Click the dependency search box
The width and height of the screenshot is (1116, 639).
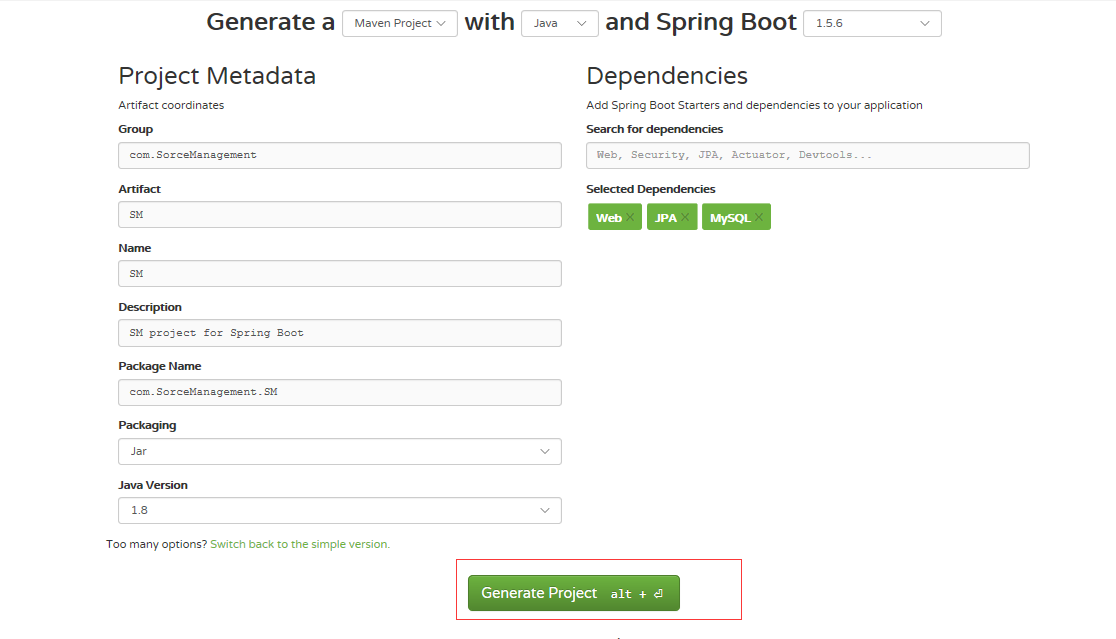pos(807,155)
